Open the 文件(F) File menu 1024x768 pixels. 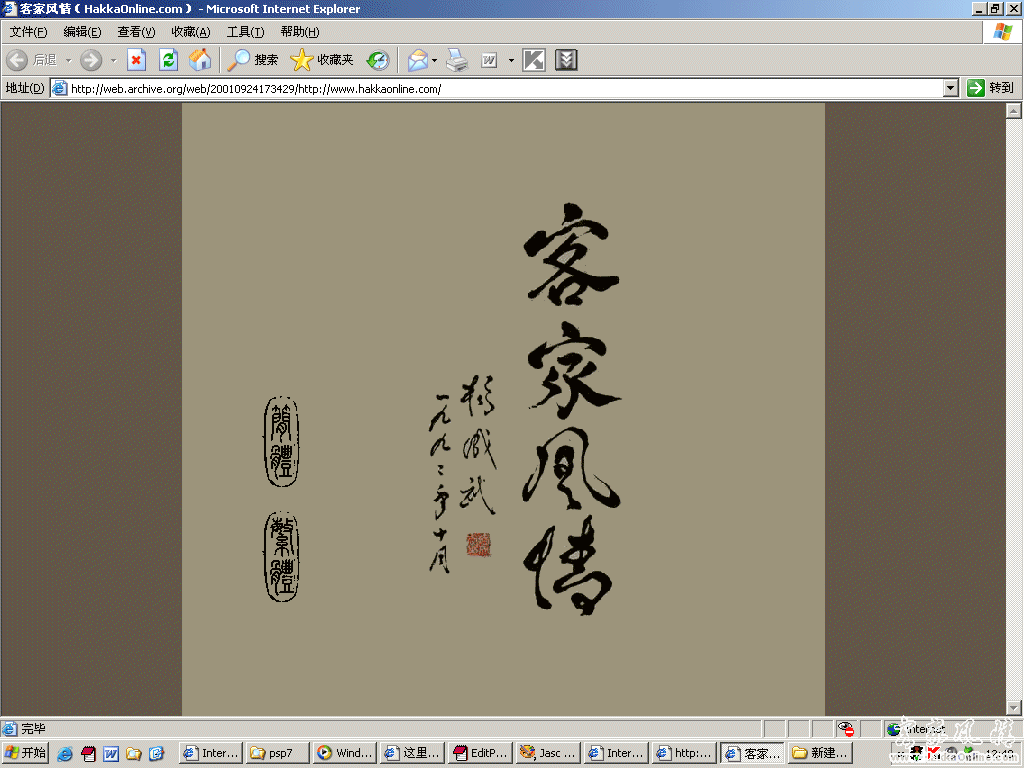[x=28, y=32]
